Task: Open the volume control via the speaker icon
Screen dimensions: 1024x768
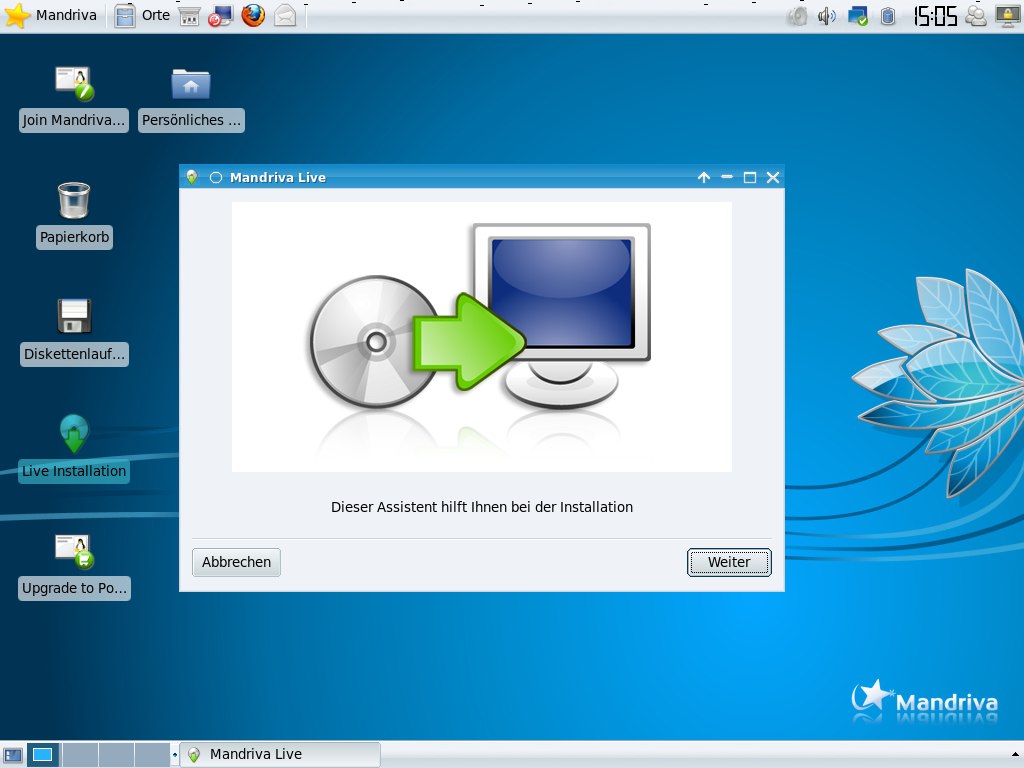Action: [827, 16]
